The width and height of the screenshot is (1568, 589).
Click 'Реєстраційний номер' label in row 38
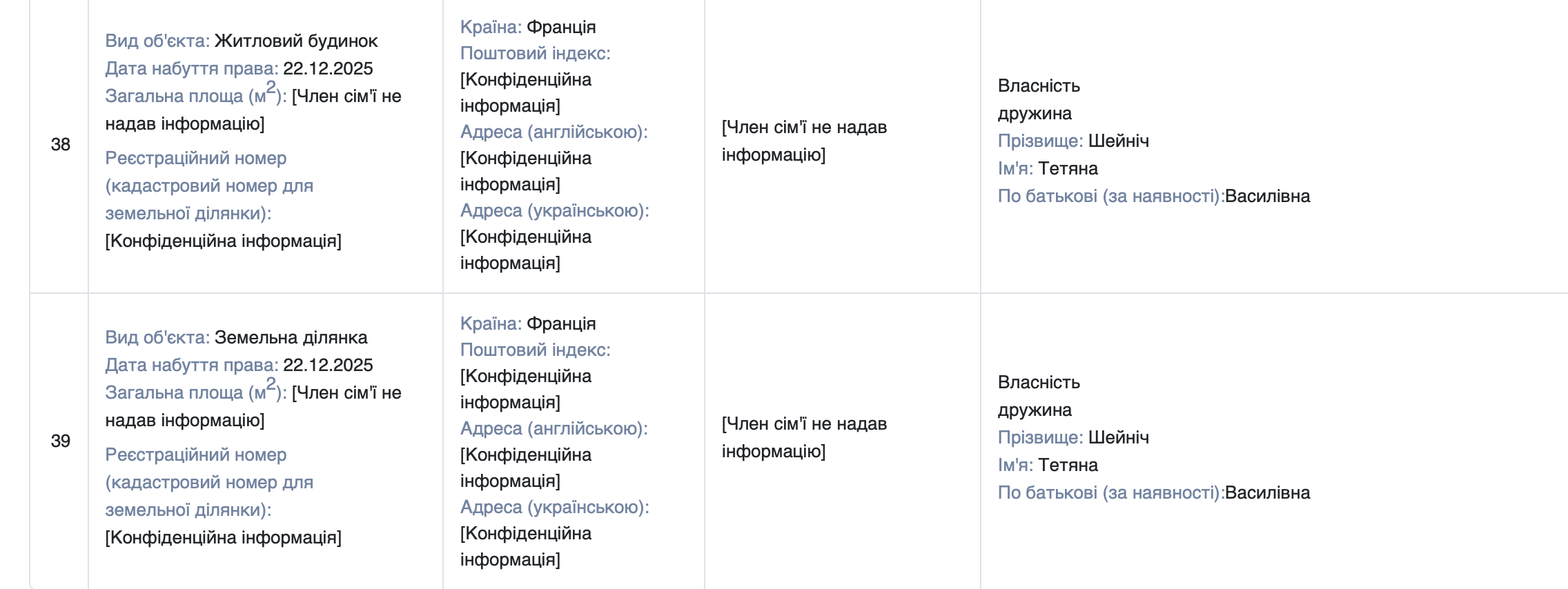tap(195, 159)
